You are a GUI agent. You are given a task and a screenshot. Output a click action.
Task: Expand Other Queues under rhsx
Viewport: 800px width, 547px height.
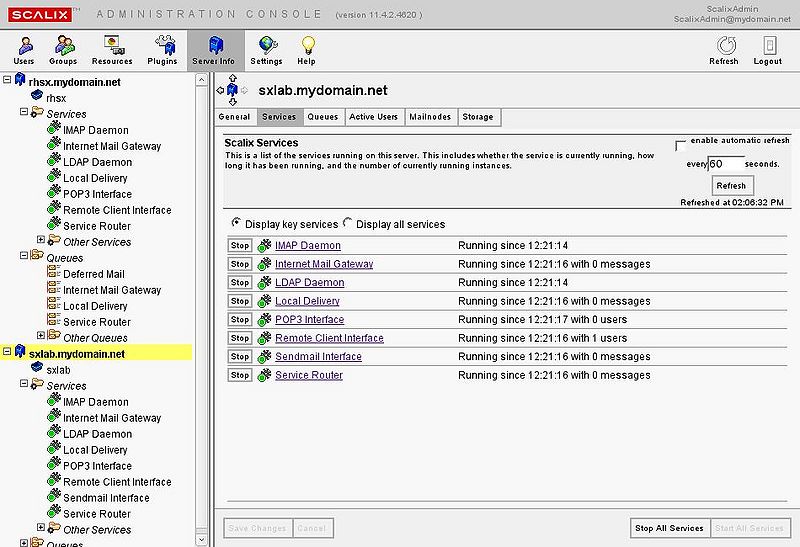(x=41, y=337)
